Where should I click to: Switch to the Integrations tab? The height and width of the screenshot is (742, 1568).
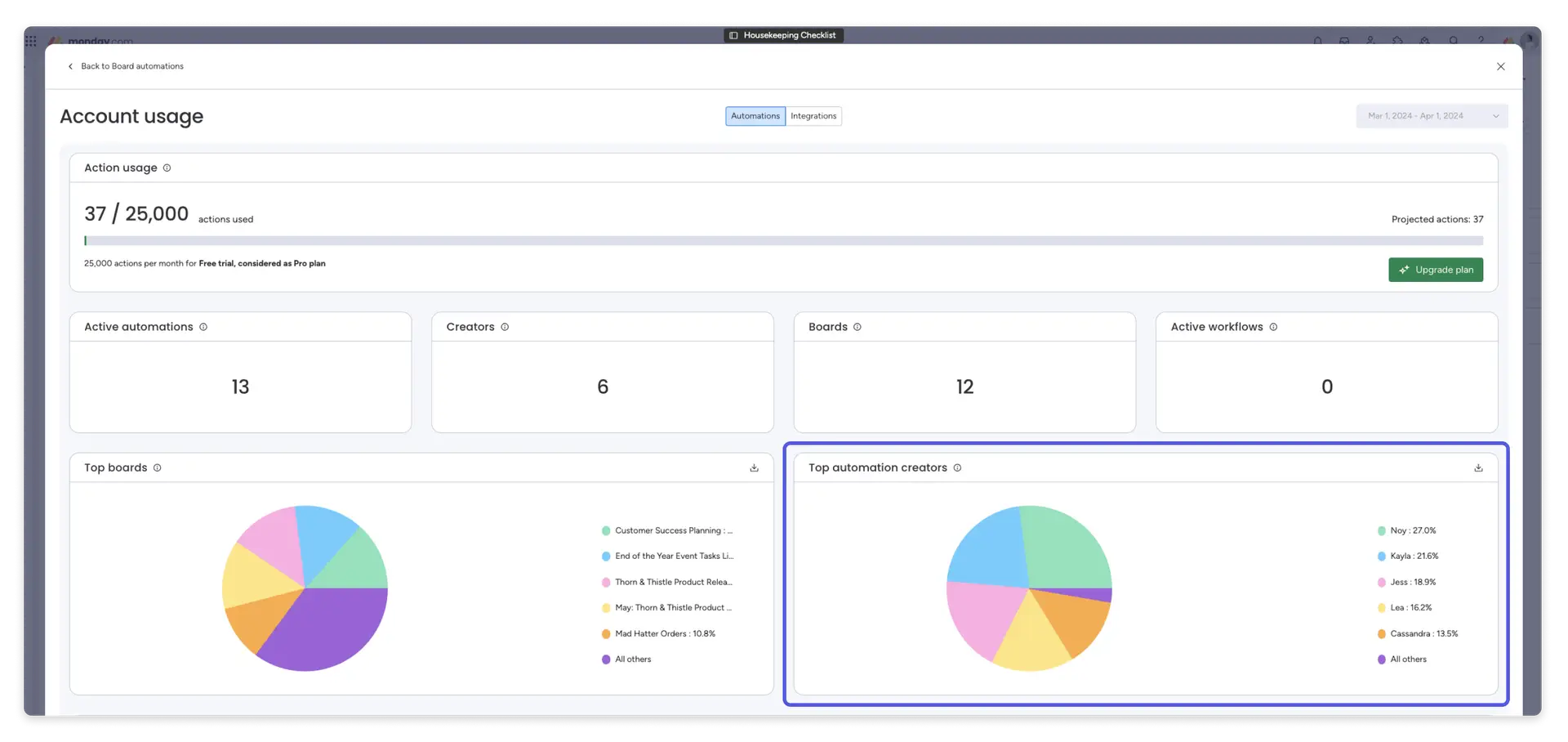[x=813, y=116]
